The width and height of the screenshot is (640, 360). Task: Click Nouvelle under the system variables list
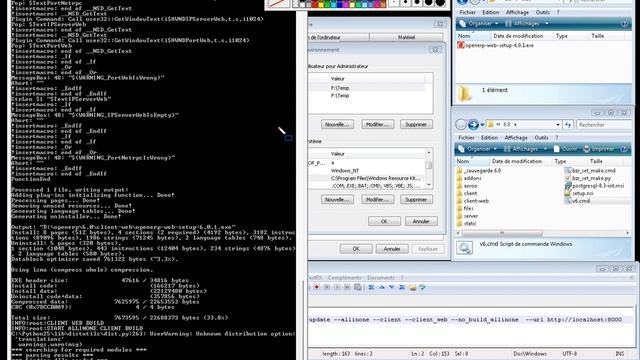pos(337,200)
